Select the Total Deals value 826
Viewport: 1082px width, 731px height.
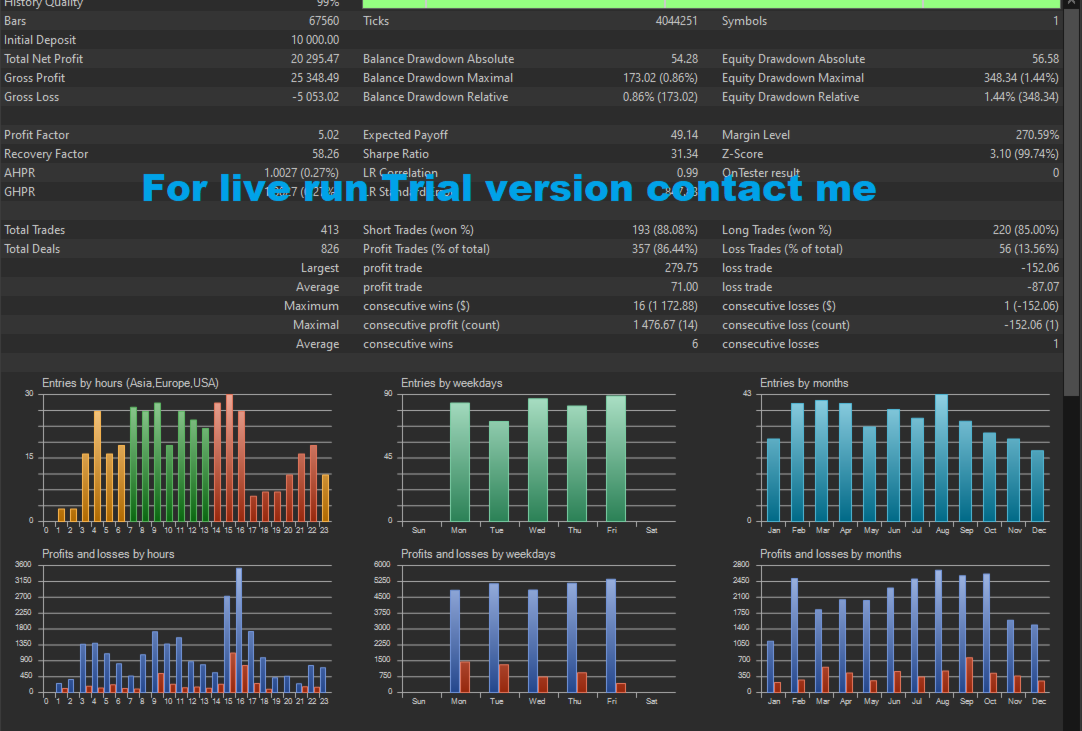pos(330,249)
